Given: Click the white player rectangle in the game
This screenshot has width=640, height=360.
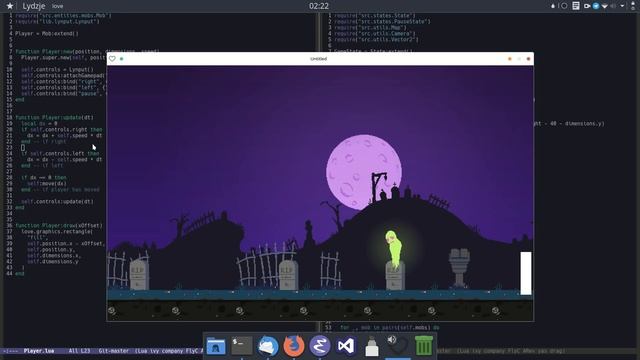Looking at the screenshot, I should tap(526, 273).
